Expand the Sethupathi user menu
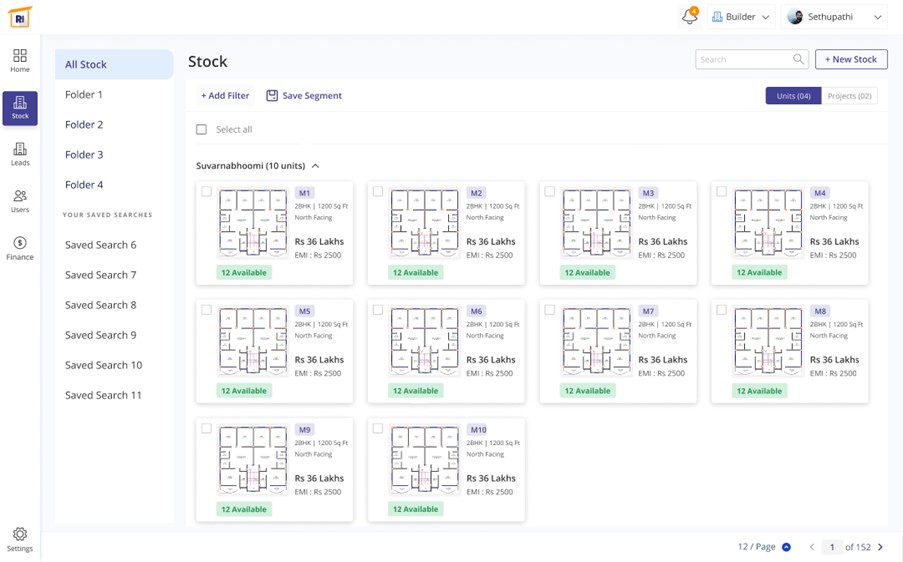This screenshot has width=903, height=562. point(835,17)
